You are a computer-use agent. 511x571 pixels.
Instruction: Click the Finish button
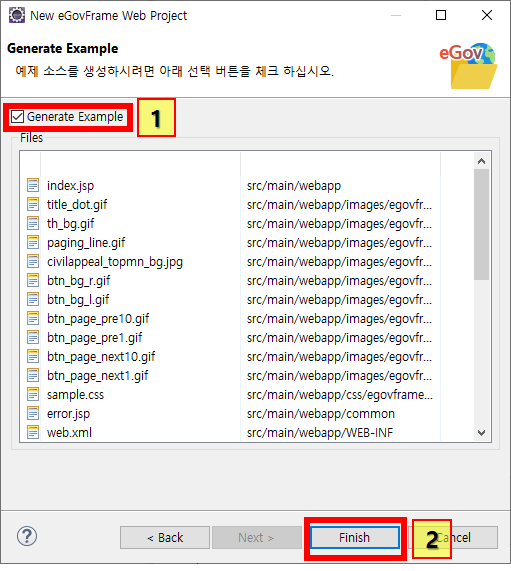pyautogui.click(x=355, y=537)
